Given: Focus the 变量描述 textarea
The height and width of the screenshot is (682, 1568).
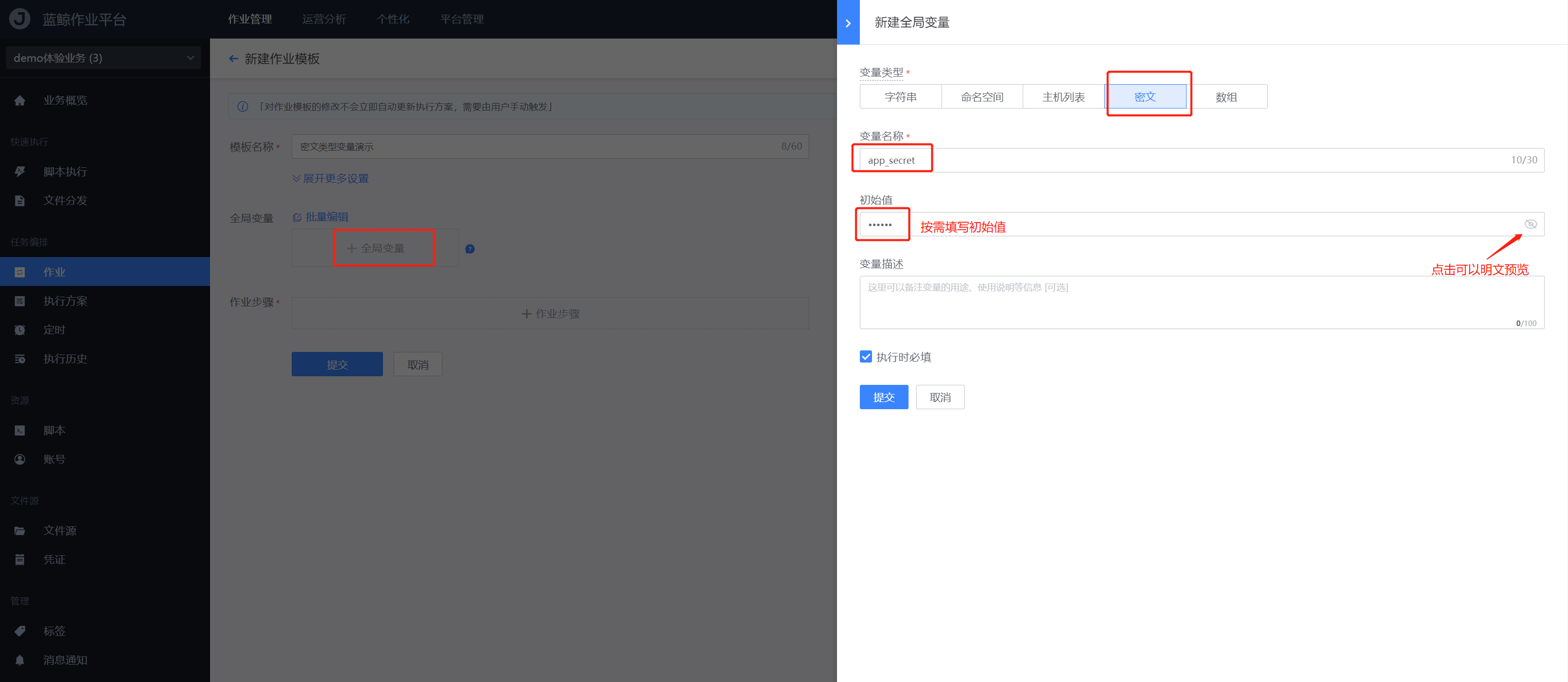Looking at the screenshot, I should (x=1202, y=302).
